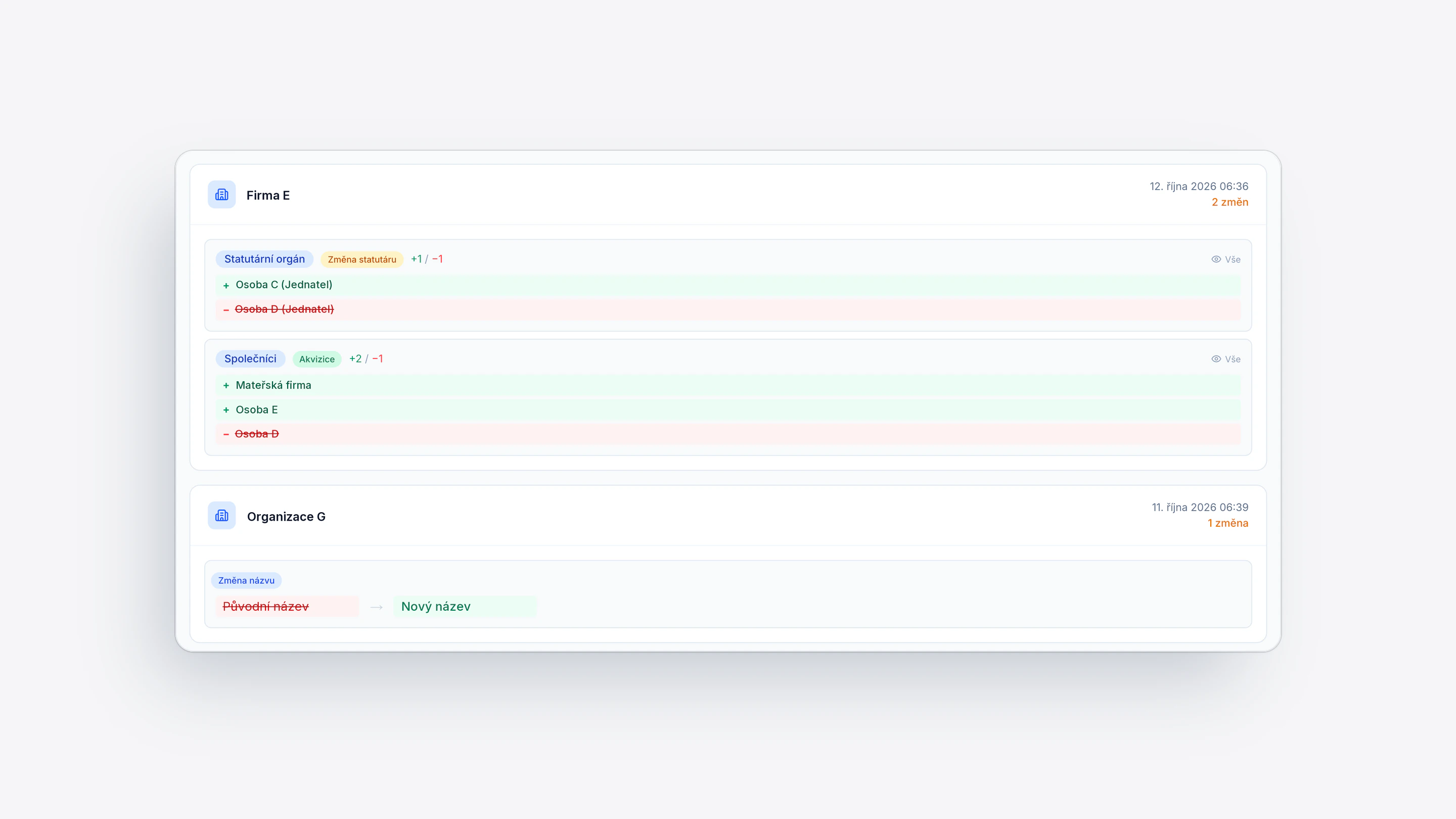
Task: Click the building icon next to Organizace G
Action: point(221,516)
